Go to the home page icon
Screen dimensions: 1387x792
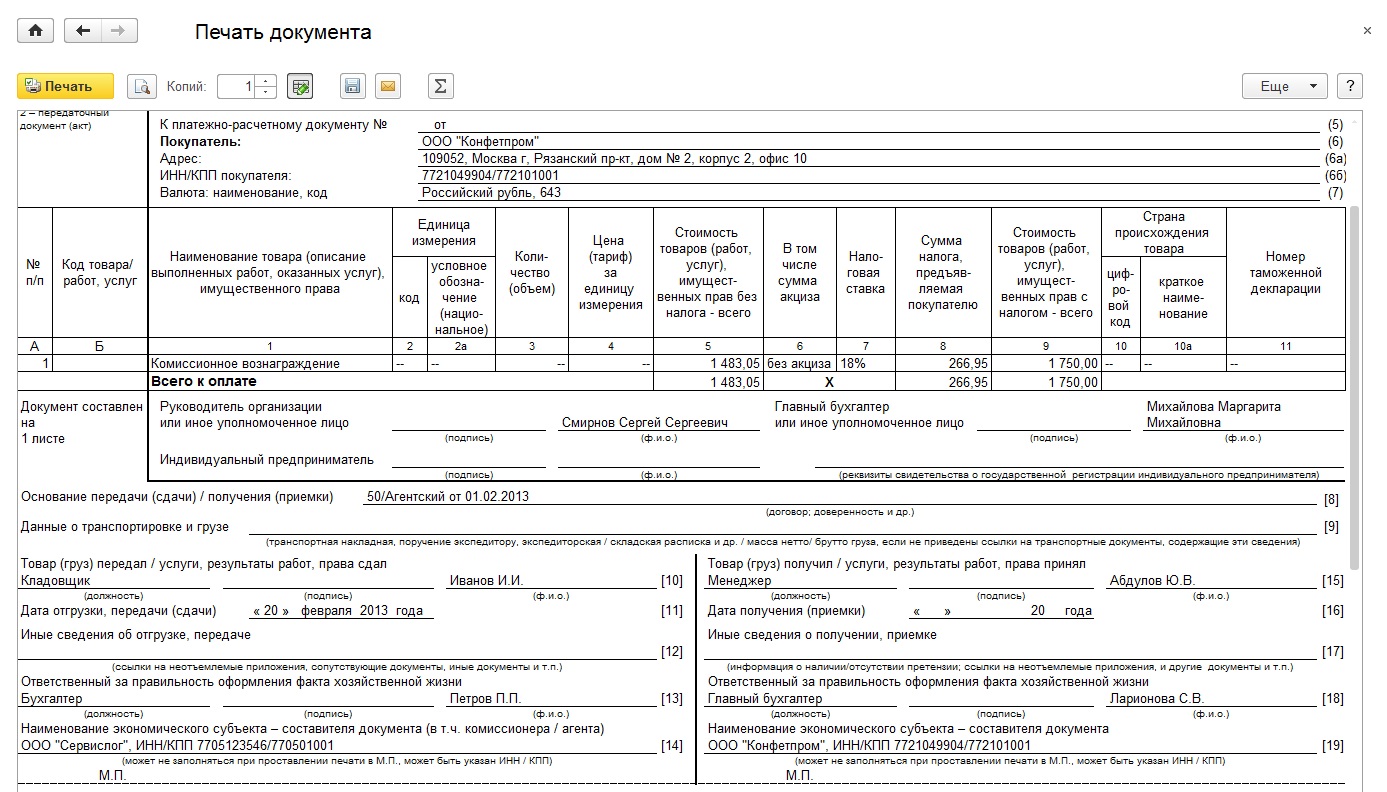point(36,31)
